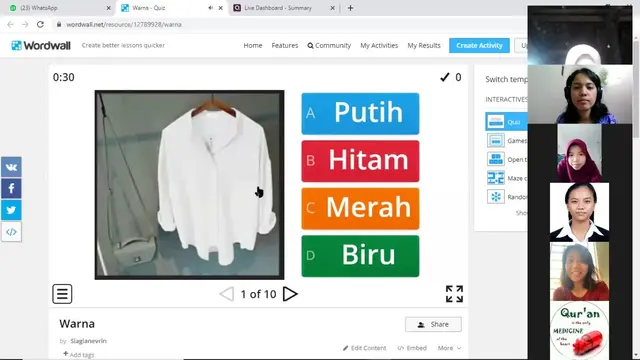Screen dimensions: 640x360
Task: Share on Twitter sidebar icon
Action: point(11,210)
